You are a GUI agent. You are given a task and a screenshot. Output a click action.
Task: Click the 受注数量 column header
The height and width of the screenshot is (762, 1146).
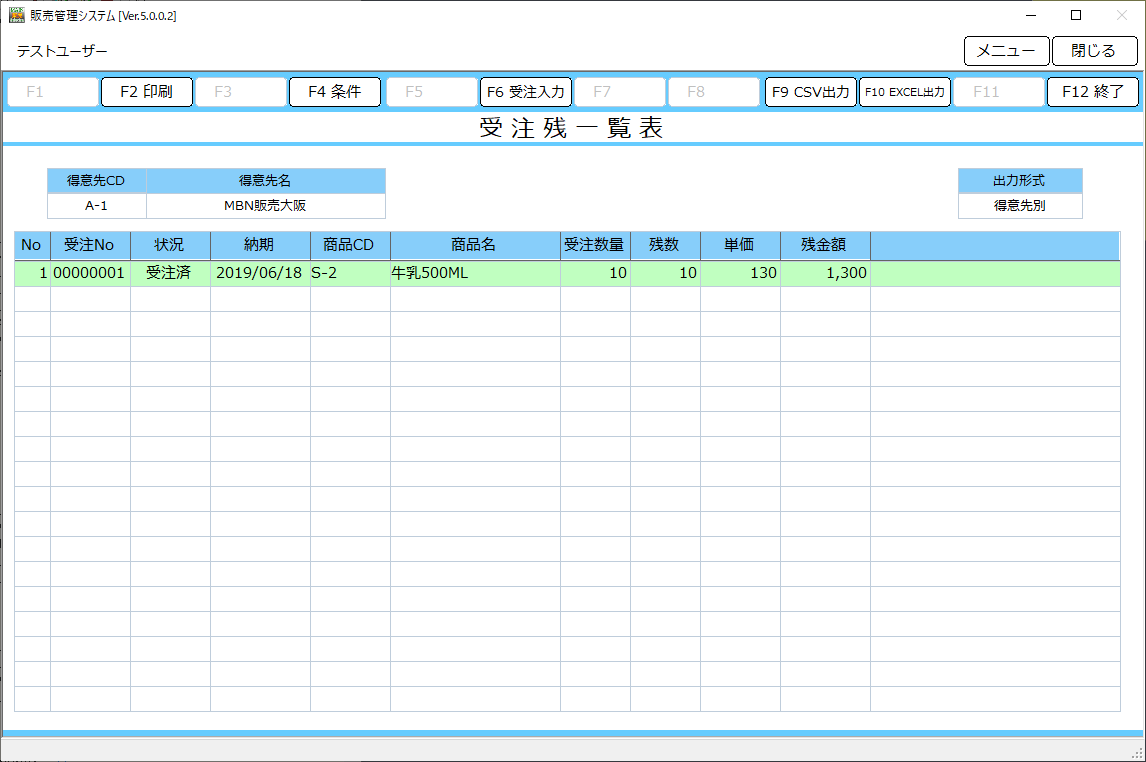[x=594, y=245]
